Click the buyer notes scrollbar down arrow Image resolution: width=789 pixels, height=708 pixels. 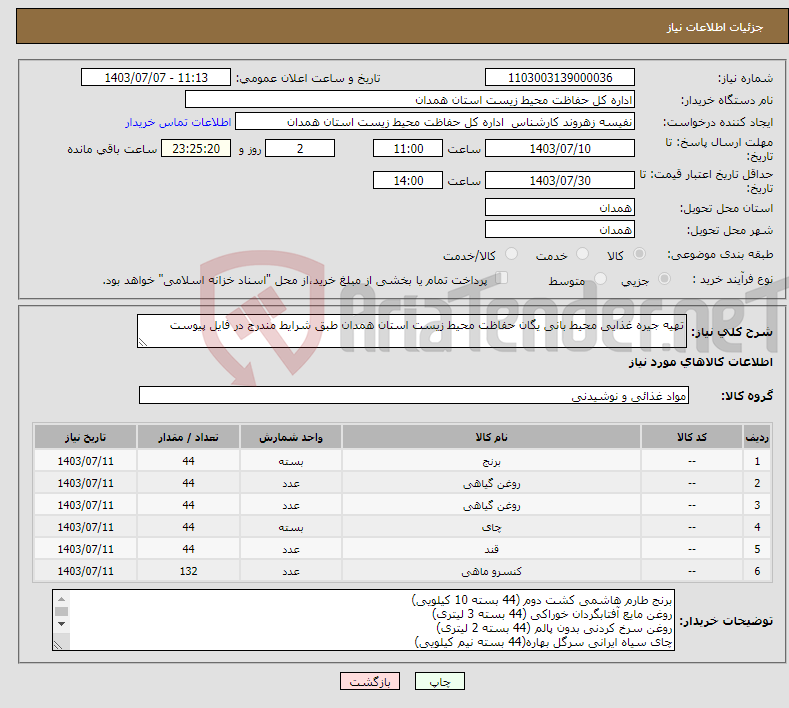tap(61, 624)
